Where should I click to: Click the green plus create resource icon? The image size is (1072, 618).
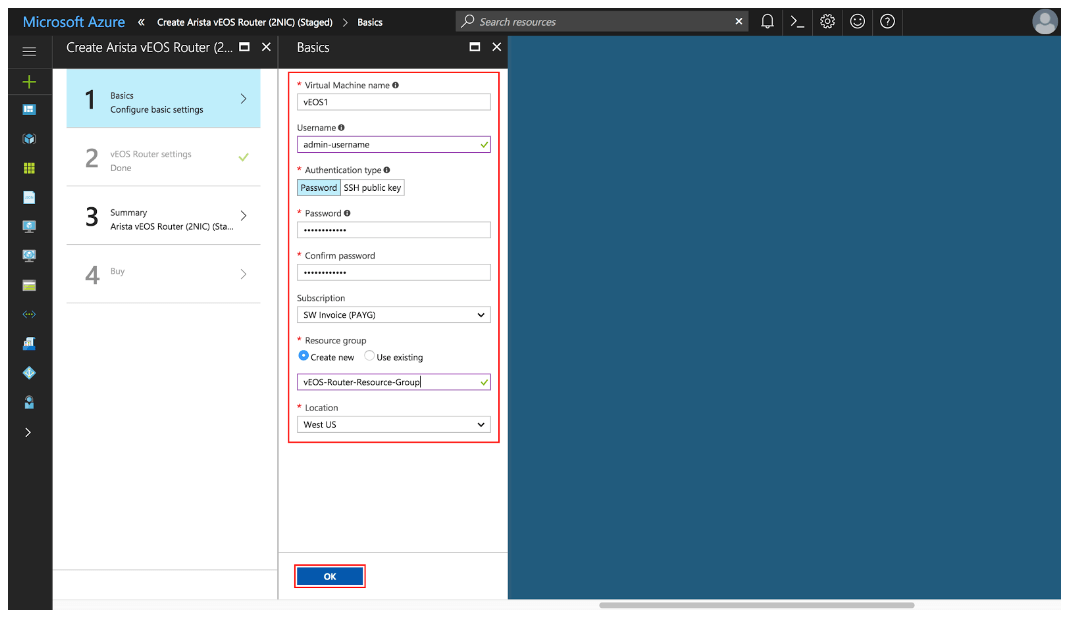click(29, 82)
